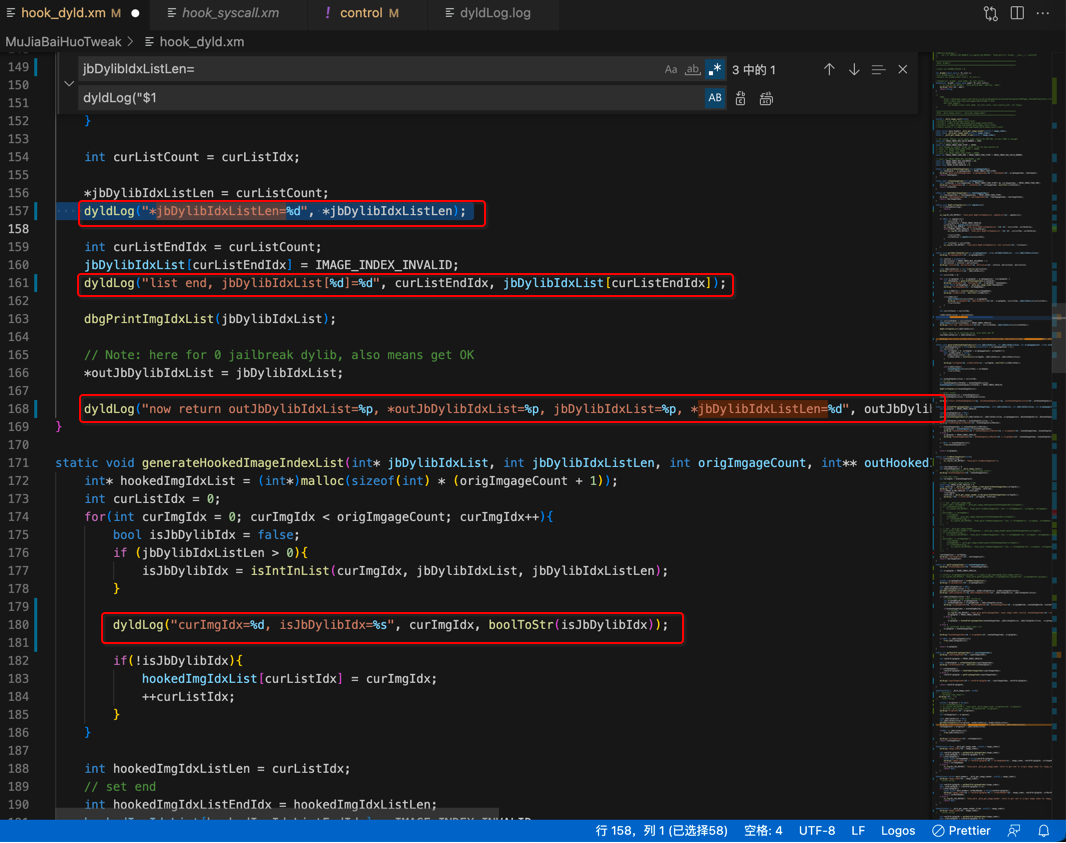Select the Logos language mode
This screenshot has width=1066, height=843.
(897, 831)
